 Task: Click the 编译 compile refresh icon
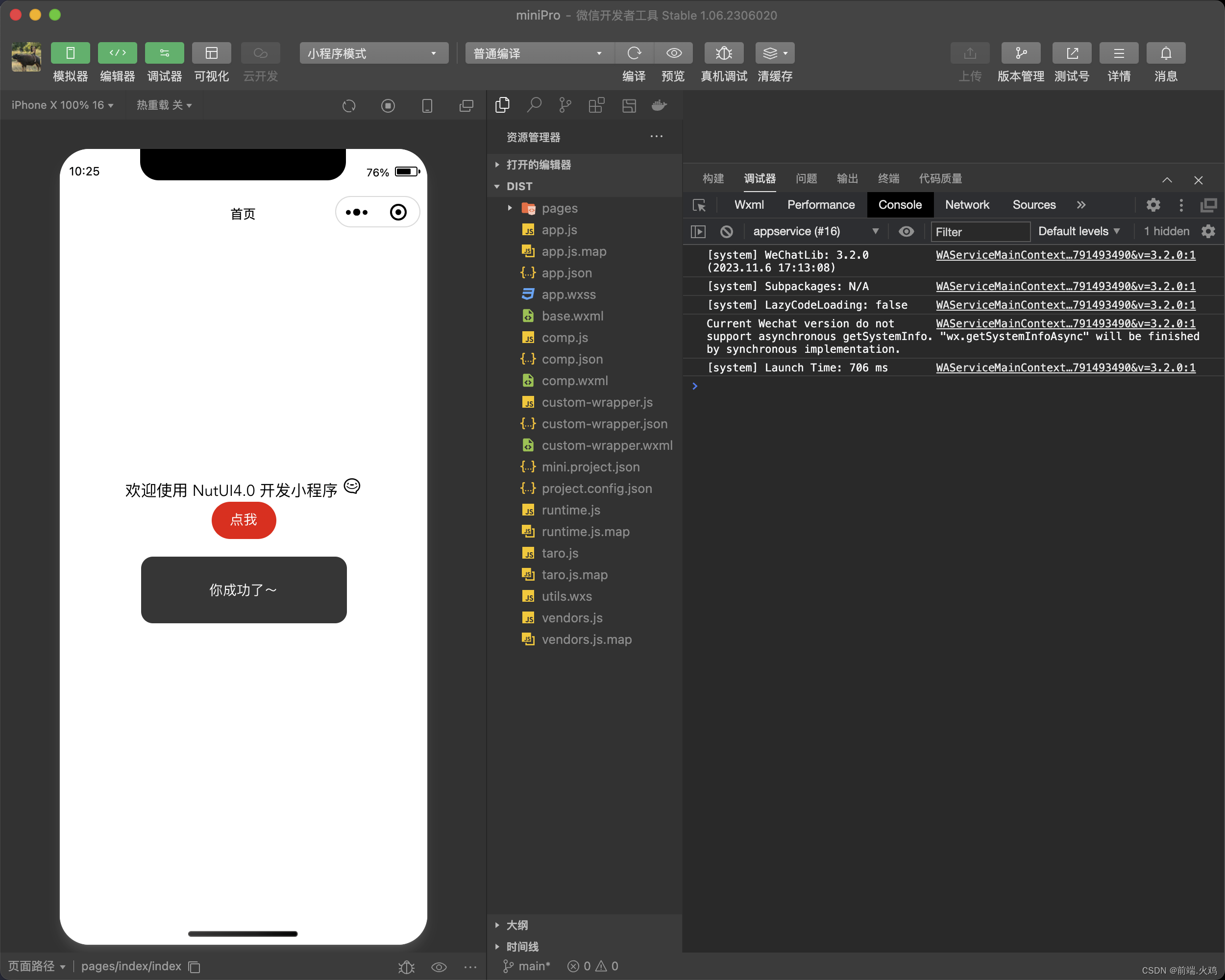coord(634,53)
